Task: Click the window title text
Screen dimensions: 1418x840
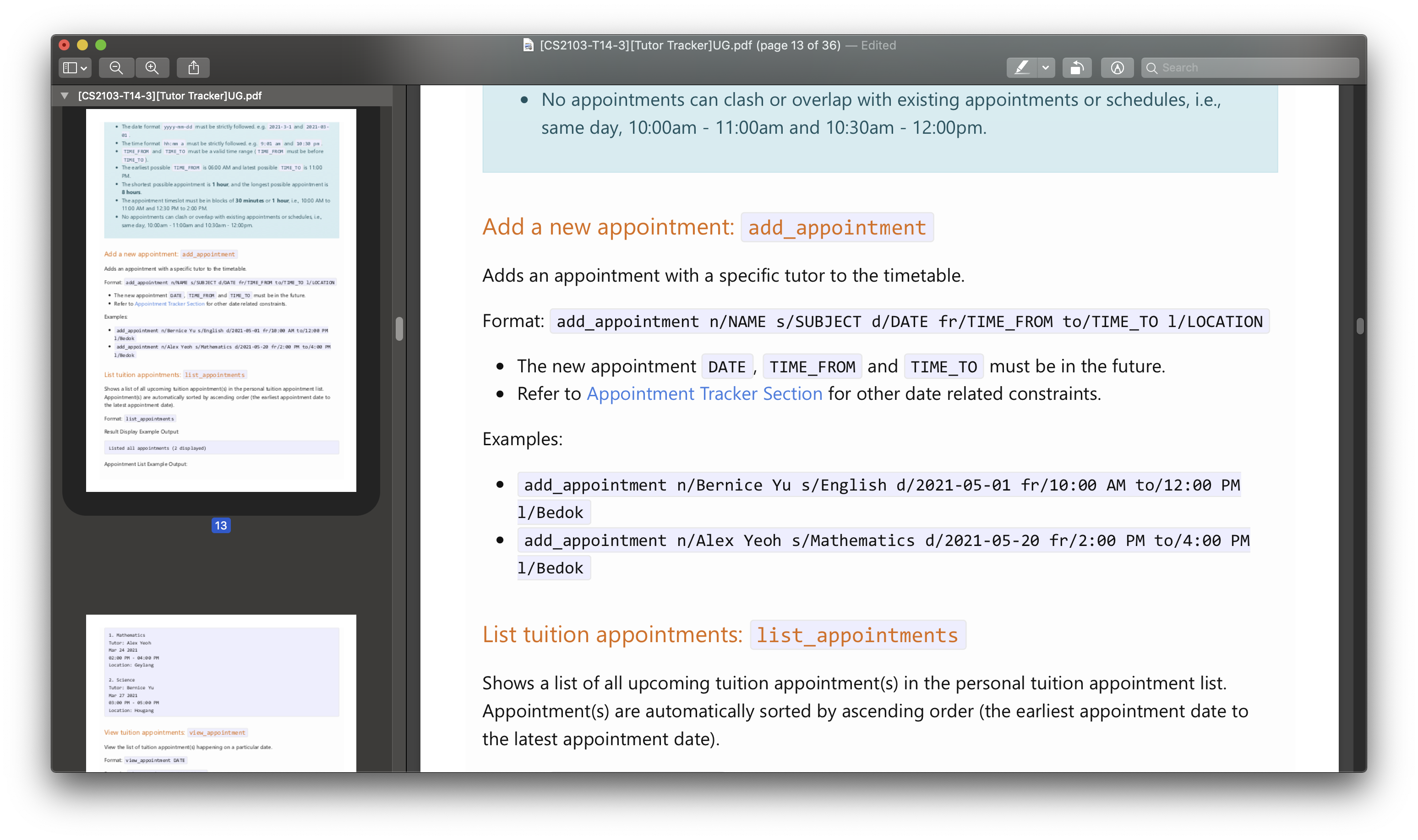Action: coord(690,45)
